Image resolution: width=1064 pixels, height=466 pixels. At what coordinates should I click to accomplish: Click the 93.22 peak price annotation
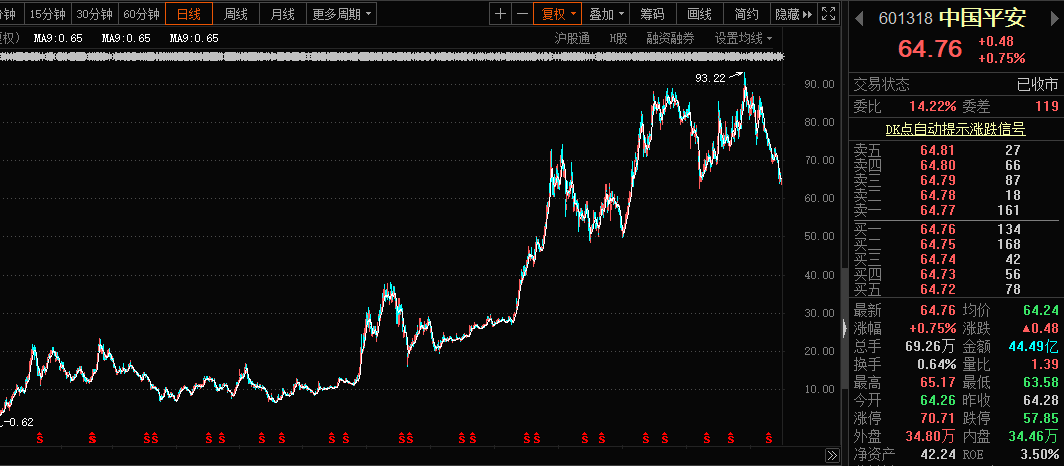pyautogui.click(x=710, y=78)
